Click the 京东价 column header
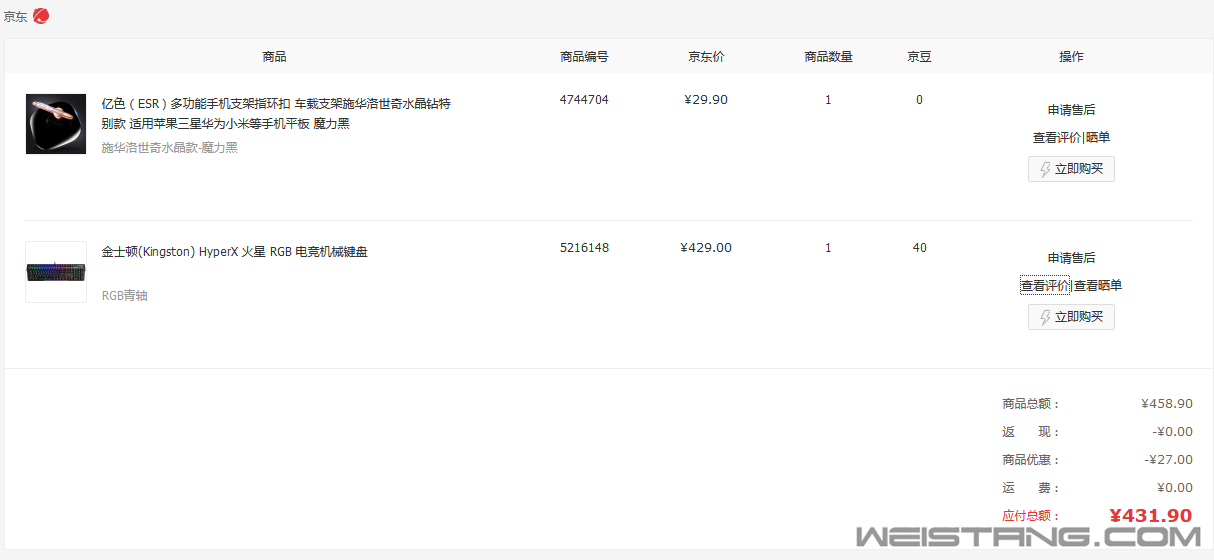The image size is (1214, 560). [x=706, y=57]
